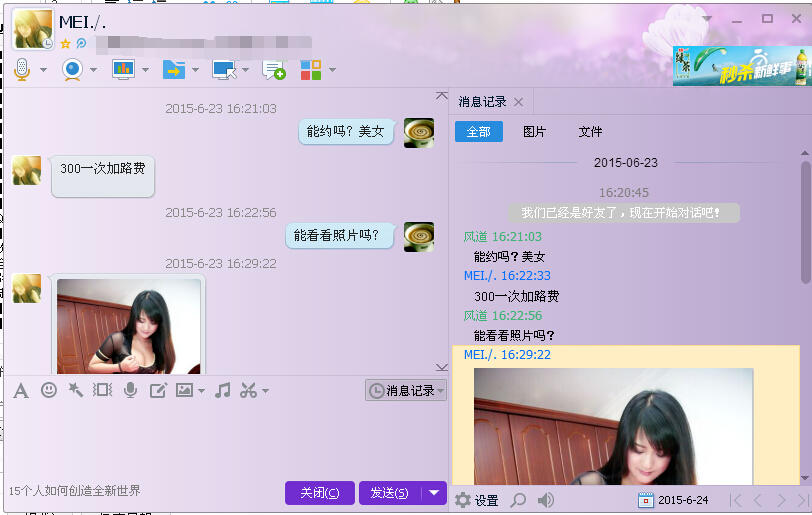The height and width of the screenshot is (515, 812).
Task: Send a window shake nudge
Action: [103, 390]
